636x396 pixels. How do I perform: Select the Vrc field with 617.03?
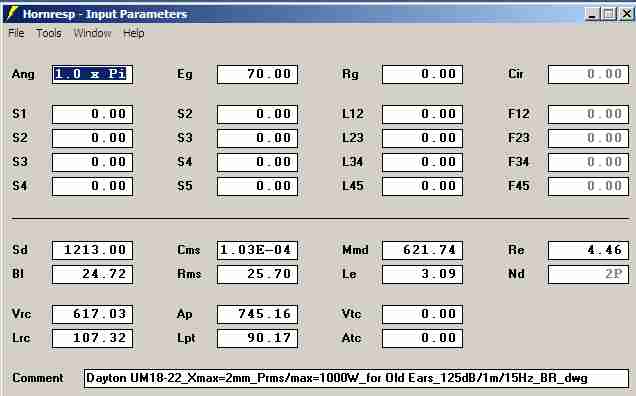[92, 314]
